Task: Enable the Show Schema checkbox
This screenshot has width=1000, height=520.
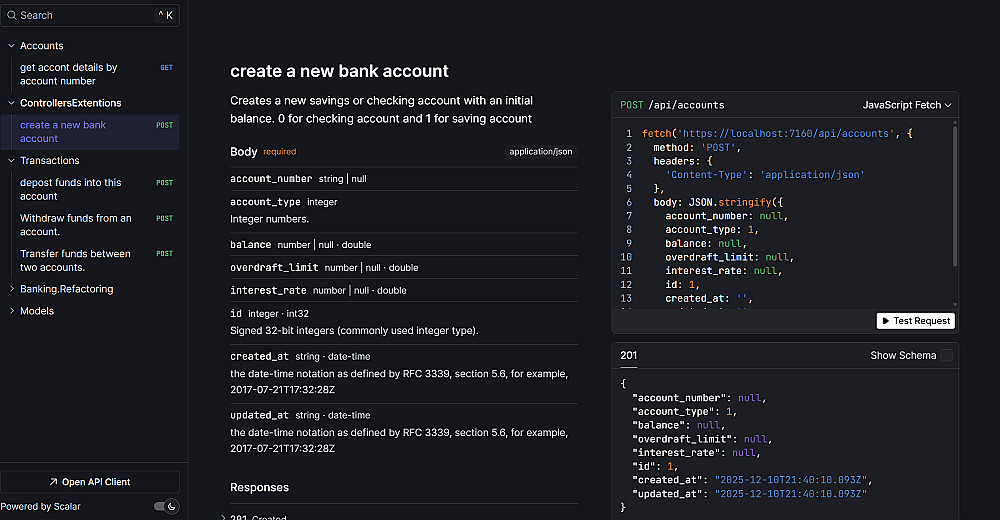Action: click(946, 355)
